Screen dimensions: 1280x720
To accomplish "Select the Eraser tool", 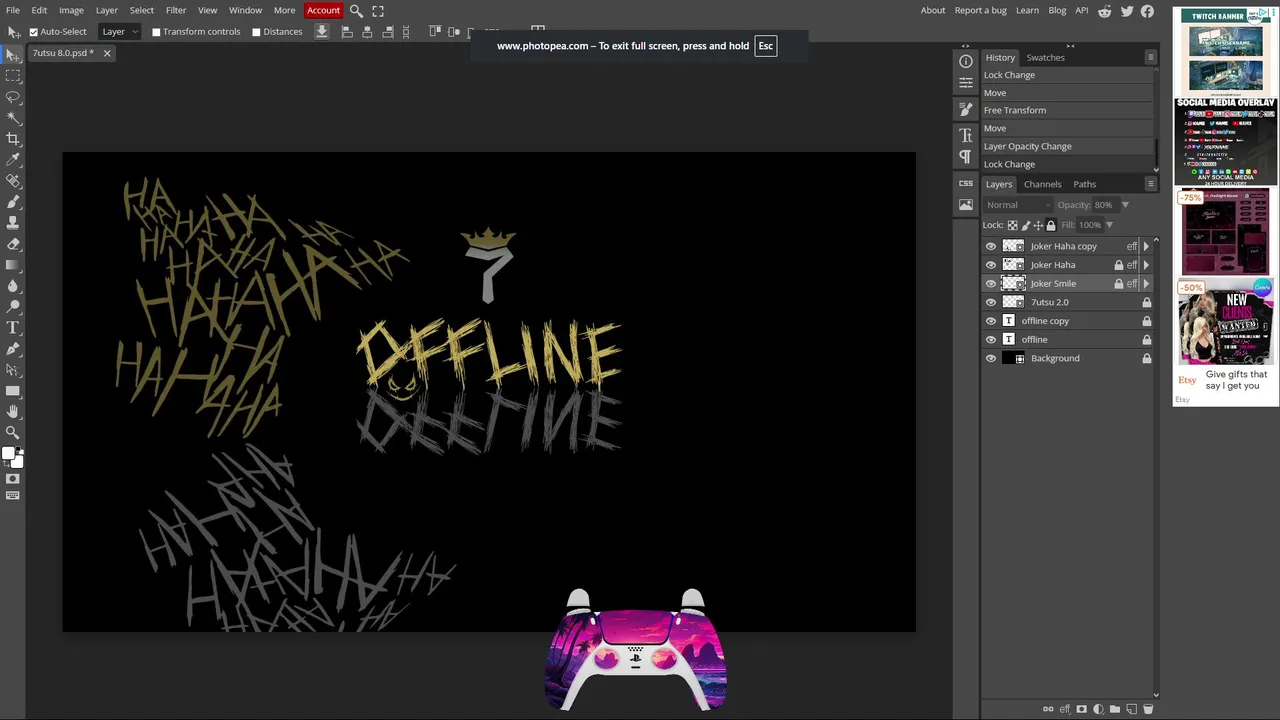I will coord(13,244).
